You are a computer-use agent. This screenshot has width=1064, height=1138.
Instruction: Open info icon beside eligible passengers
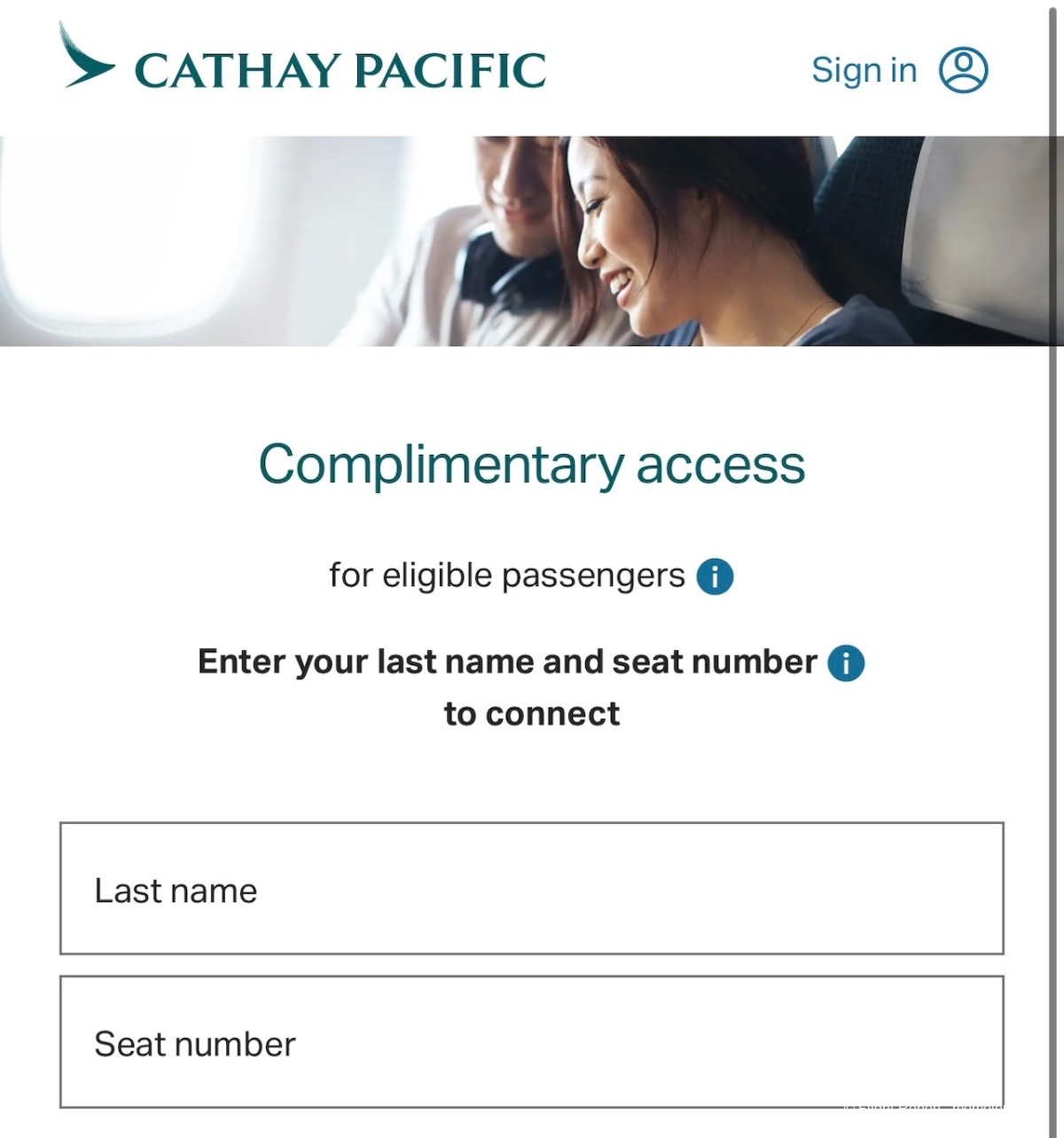pyautogui.click(x=715, y=577)
